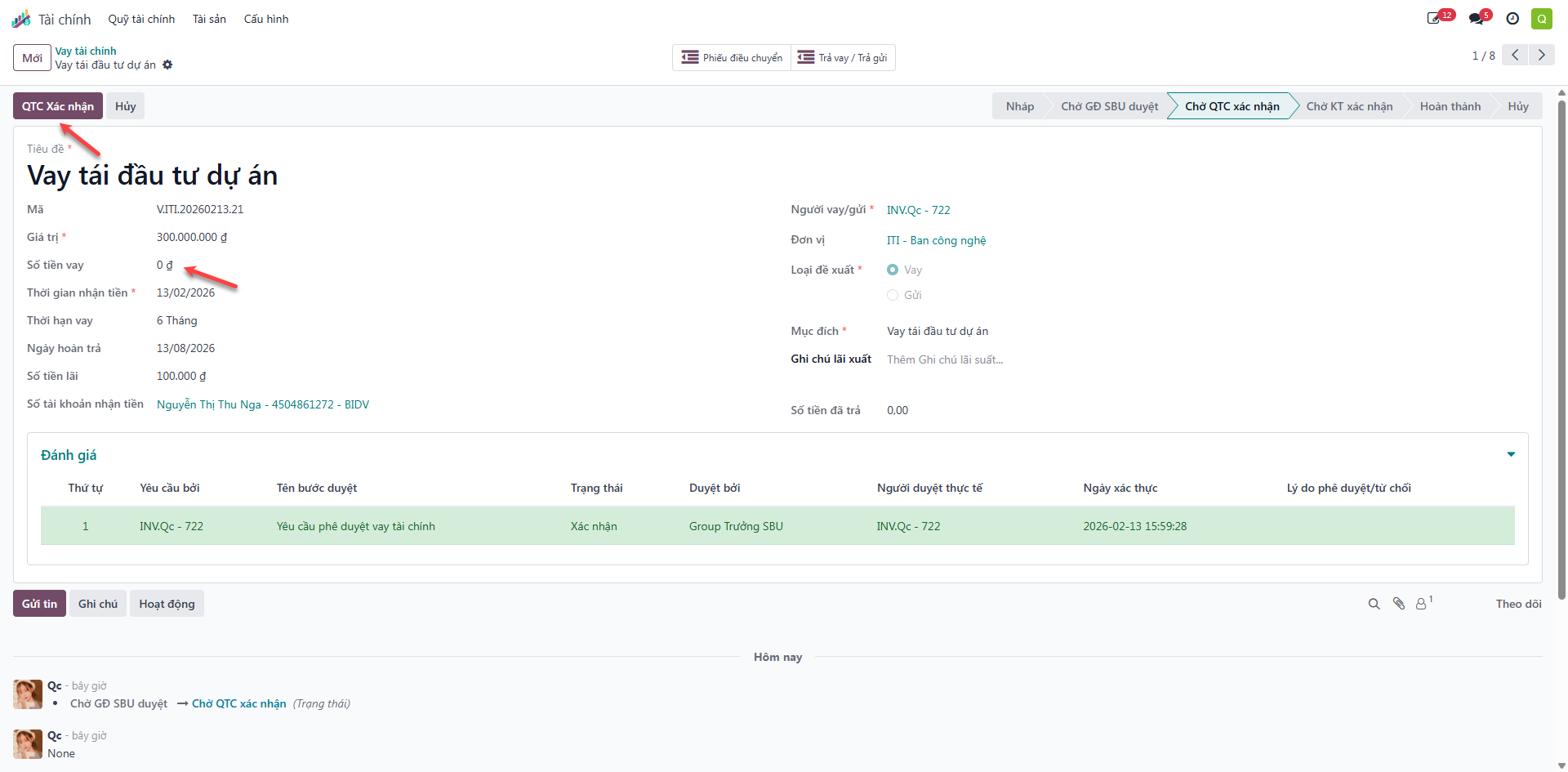
Task: Click the Theo dõi follow button
Action: [x=1518, y=604]
